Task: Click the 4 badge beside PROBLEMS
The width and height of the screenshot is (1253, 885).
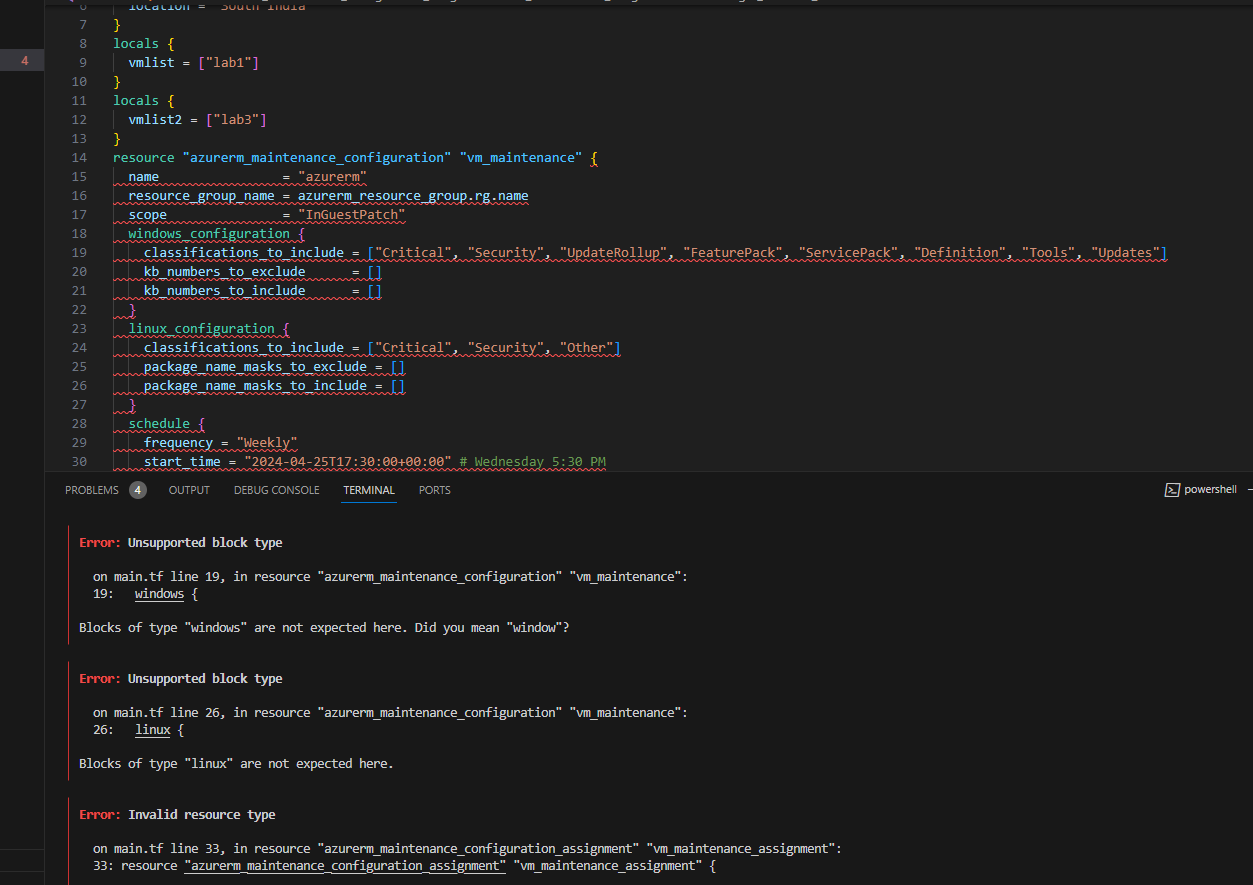Action: 138,490
